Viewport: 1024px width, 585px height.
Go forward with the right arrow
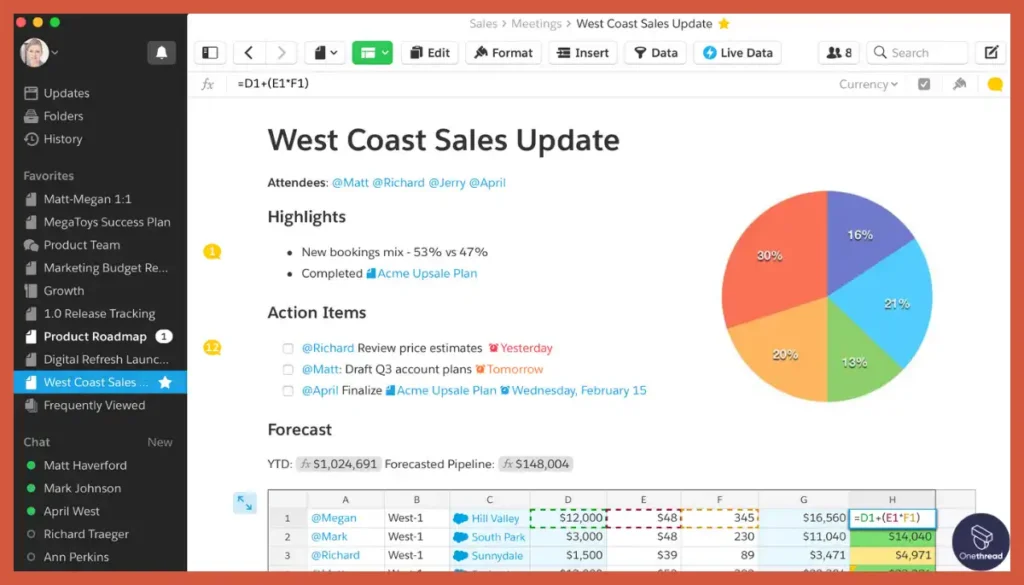pos(281,53)
